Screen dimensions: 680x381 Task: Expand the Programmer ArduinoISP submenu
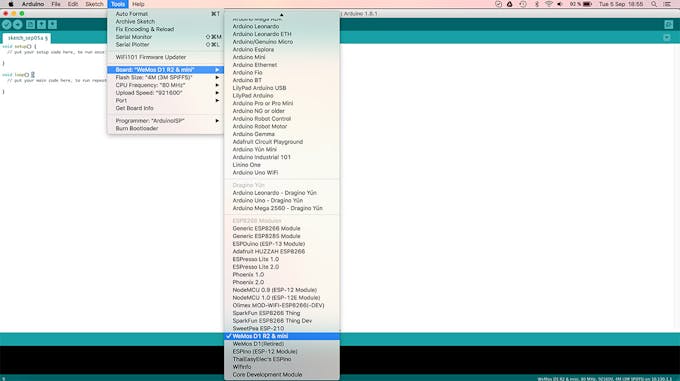(x=165, y=121)
